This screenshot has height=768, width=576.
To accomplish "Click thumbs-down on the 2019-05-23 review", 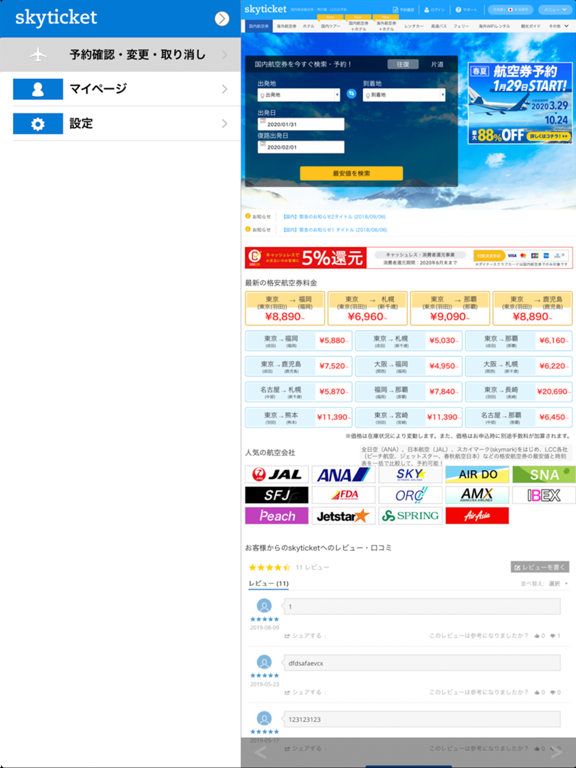I will [x=553, y=692].
